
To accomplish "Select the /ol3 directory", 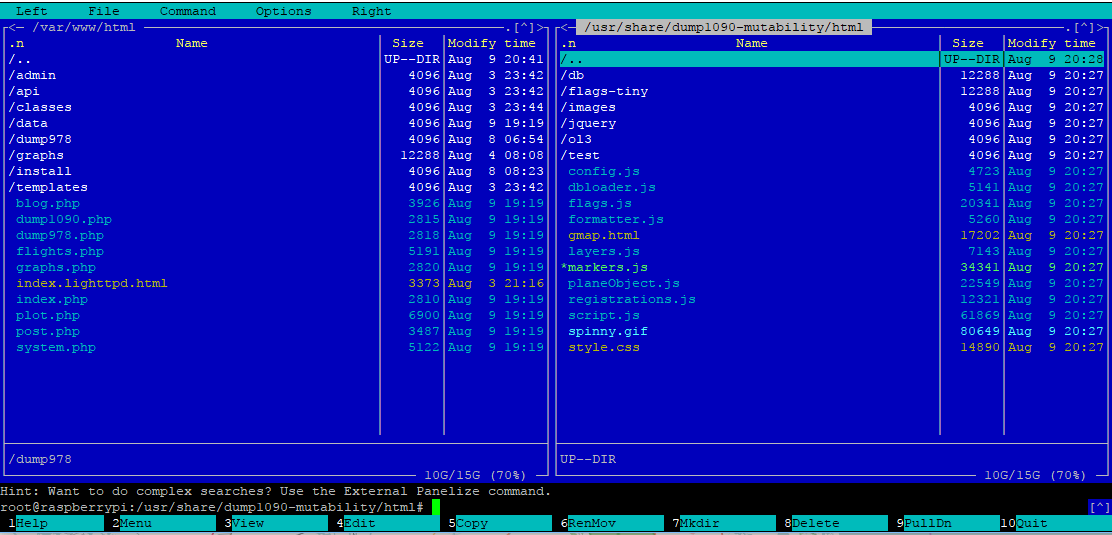I will click(832, 139).
